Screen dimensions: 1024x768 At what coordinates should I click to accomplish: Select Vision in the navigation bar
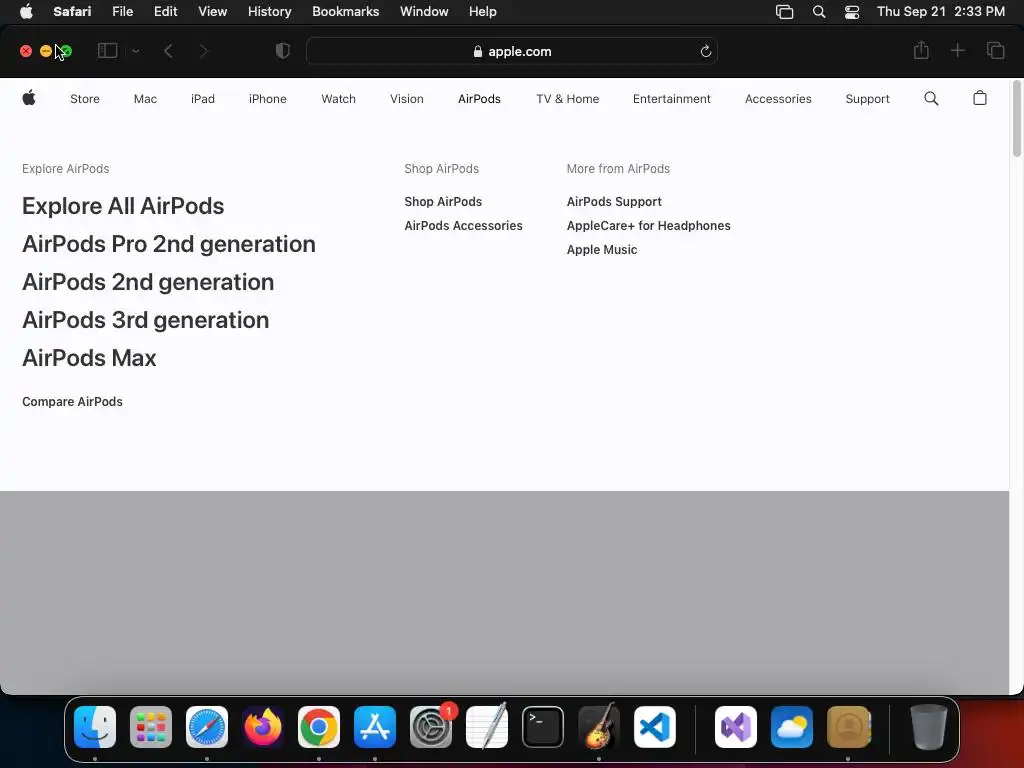coord(407,99)
